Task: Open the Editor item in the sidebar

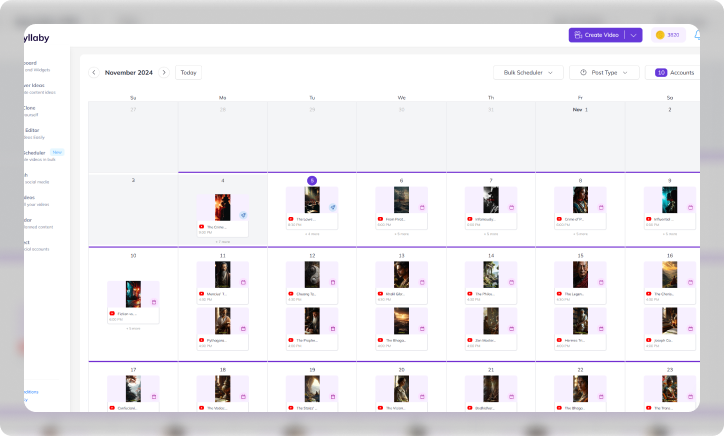Action: pyautogui.click(x=32, y=132)
